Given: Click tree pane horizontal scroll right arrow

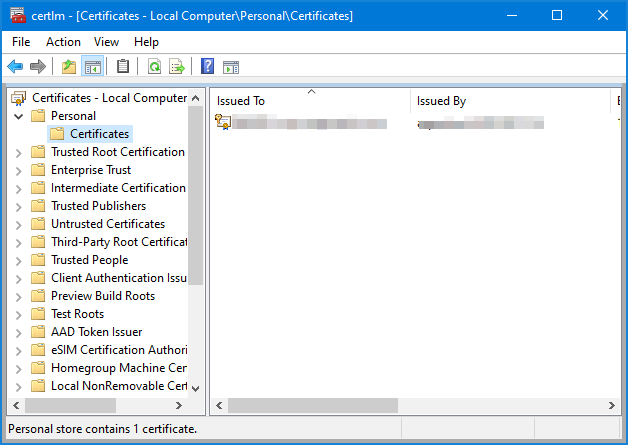Looking at the screenshot, I should (x=179, y=405).
